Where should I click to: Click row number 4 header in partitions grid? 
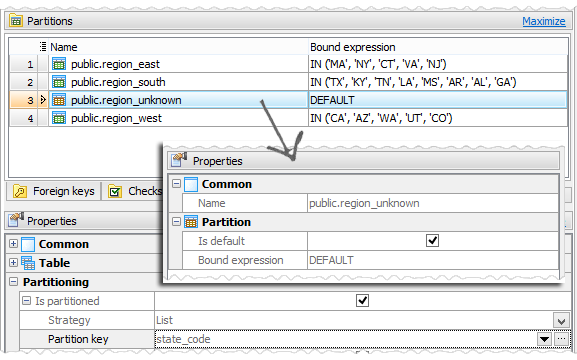(24, 118)
